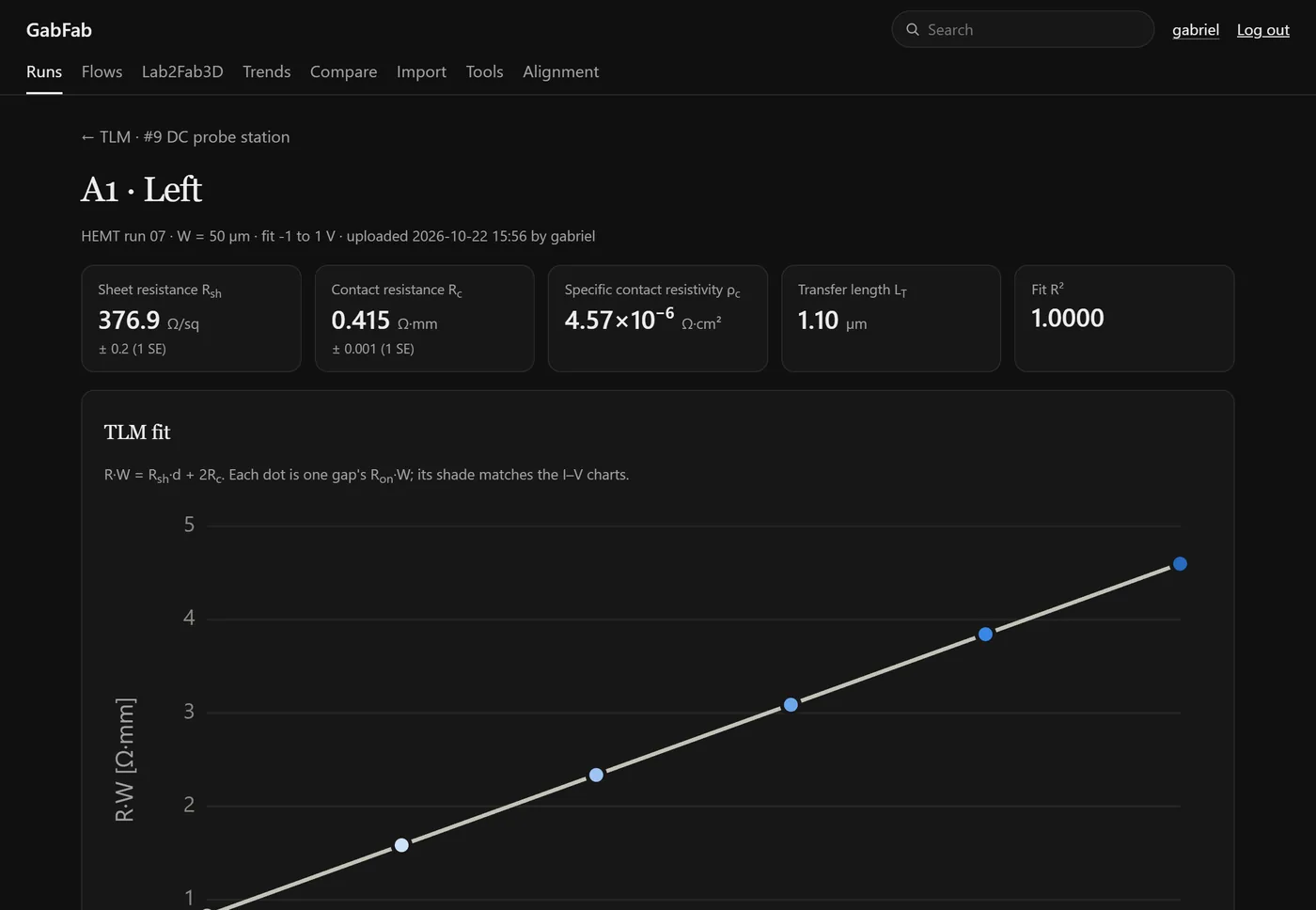Screen dimensions: 1316x910
Task: Click the ± 0.2 (1 SE) uncertainty text
Action: pos(133,349)
